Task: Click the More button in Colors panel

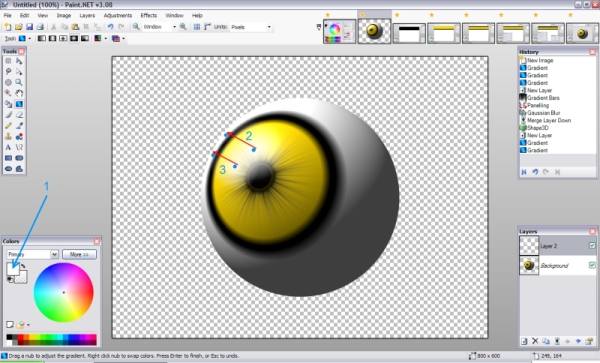Action: pos(79,254)
